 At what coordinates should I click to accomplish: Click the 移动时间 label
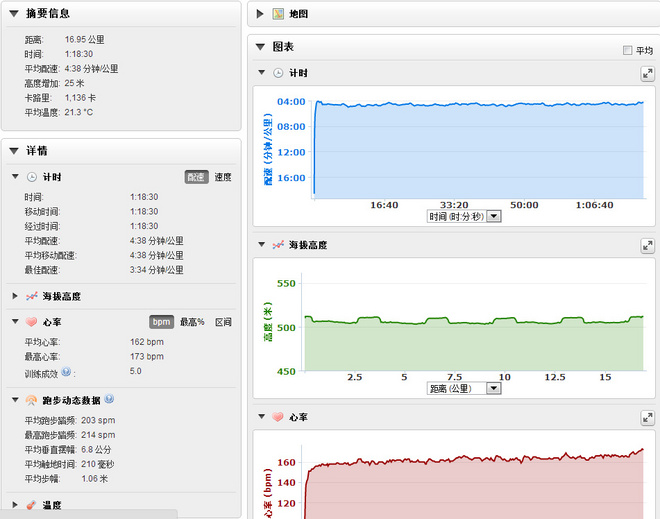click(43, 212)
